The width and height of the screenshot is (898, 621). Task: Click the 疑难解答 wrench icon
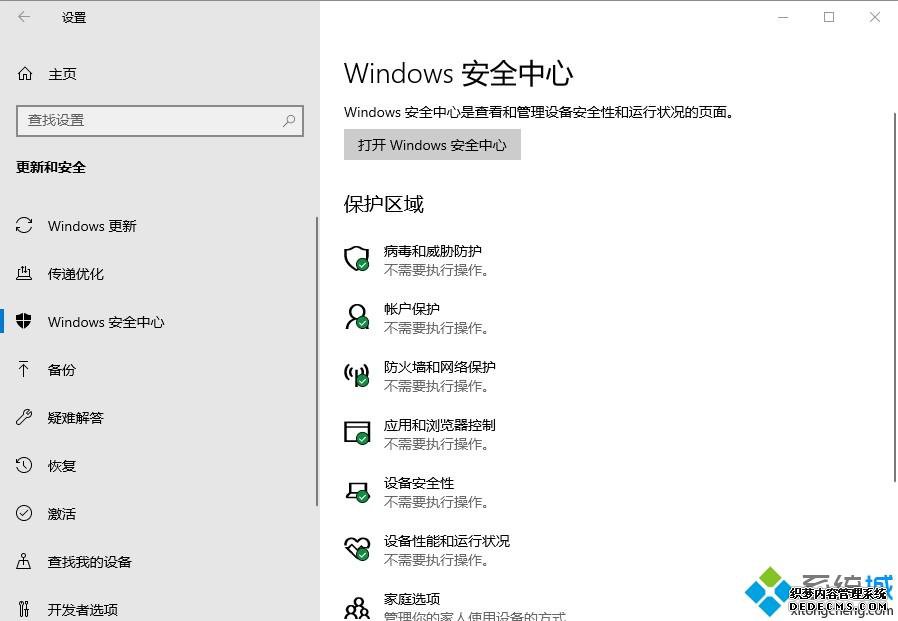click(24, 417)
